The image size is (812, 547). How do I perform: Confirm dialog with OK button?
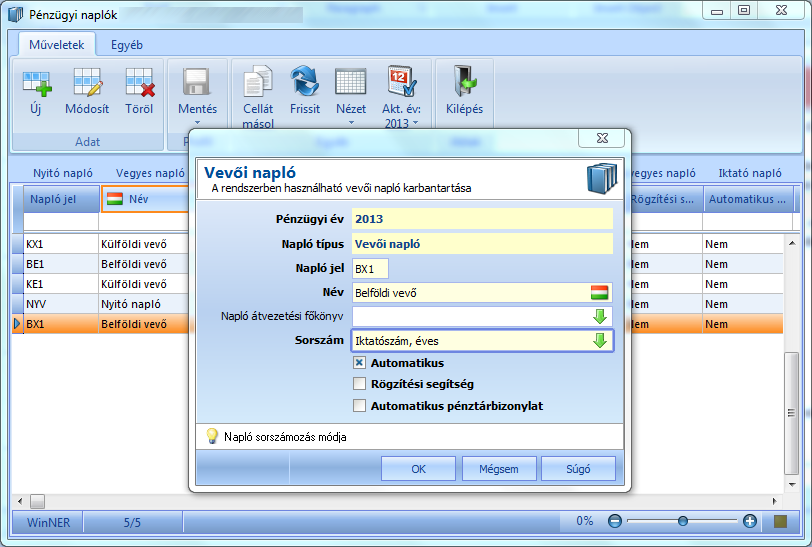(x=418, y=469)
